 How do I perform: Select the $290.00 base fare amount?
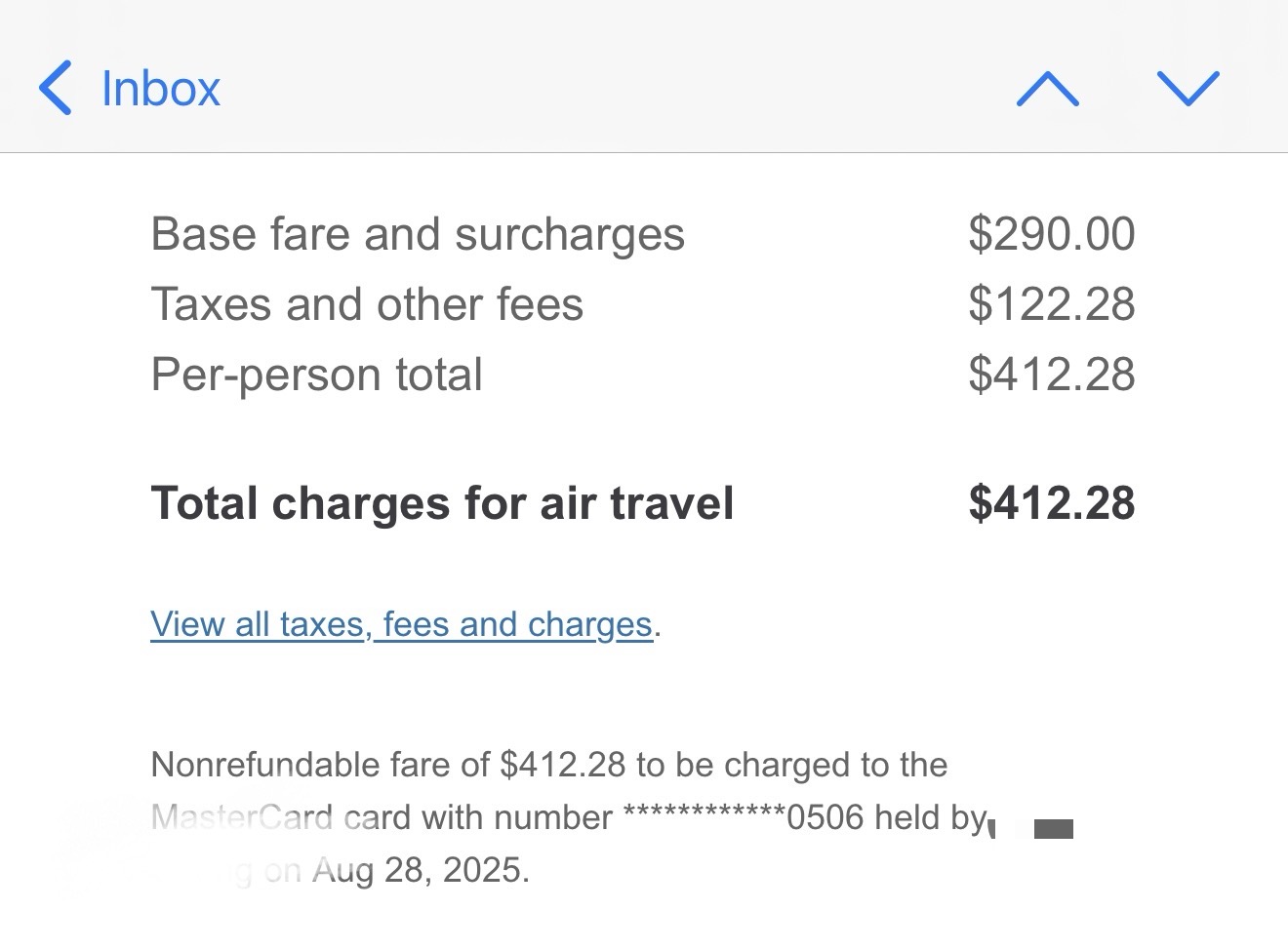point(1051,235)
